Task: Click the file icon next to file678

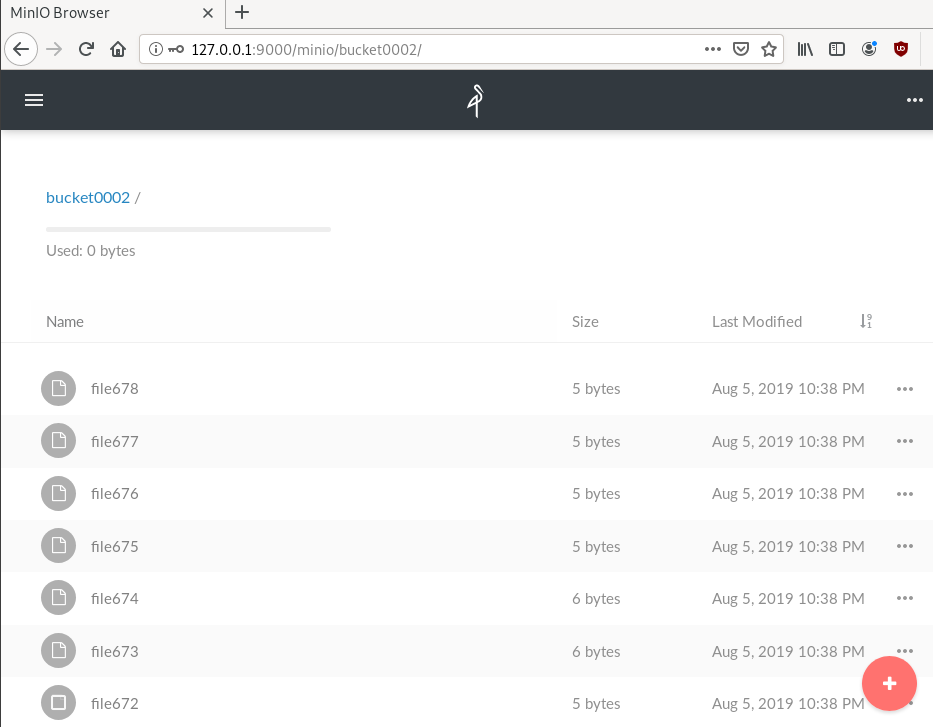Action: pos(58,388)
